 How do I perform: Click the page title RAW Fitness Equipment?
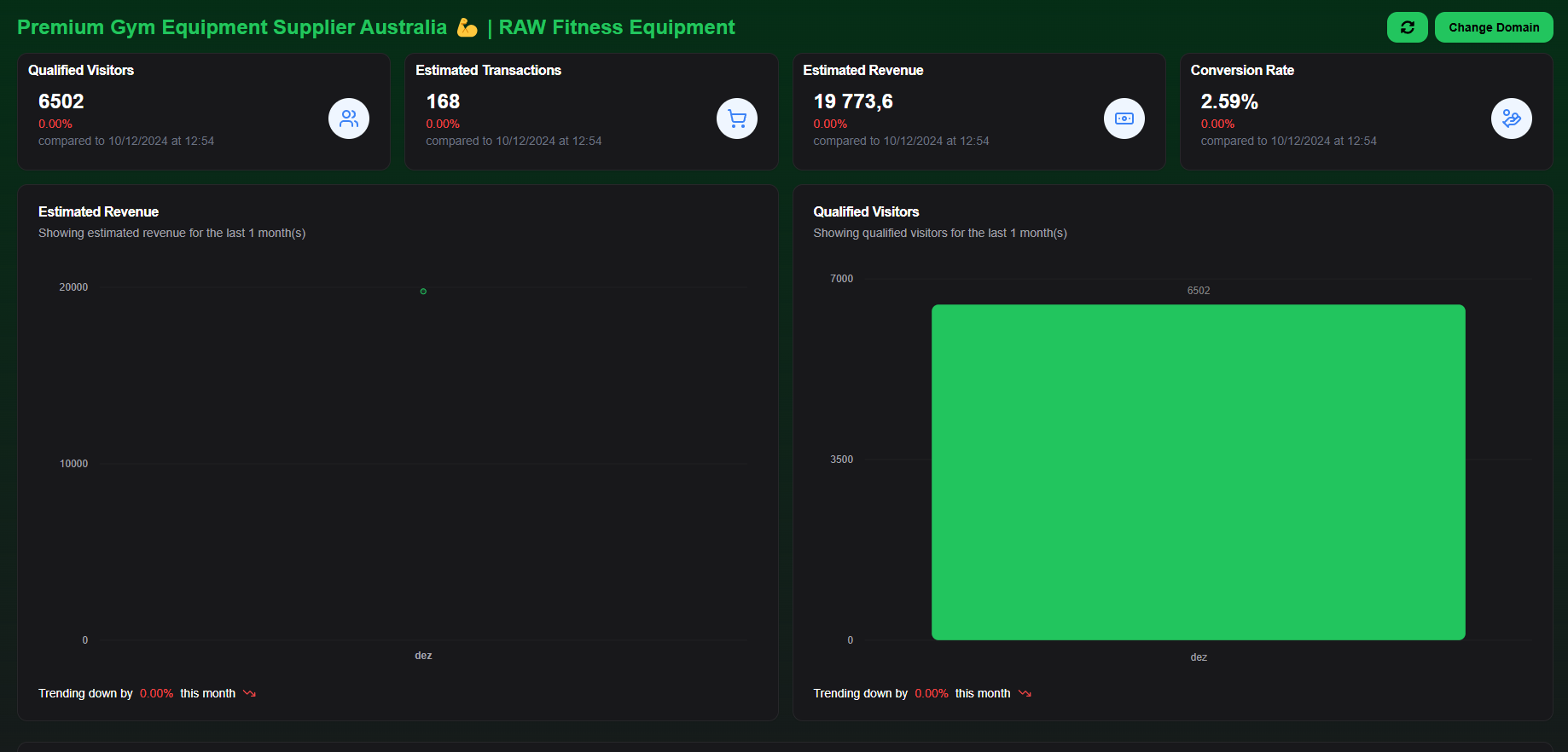[x=375, y=27]
